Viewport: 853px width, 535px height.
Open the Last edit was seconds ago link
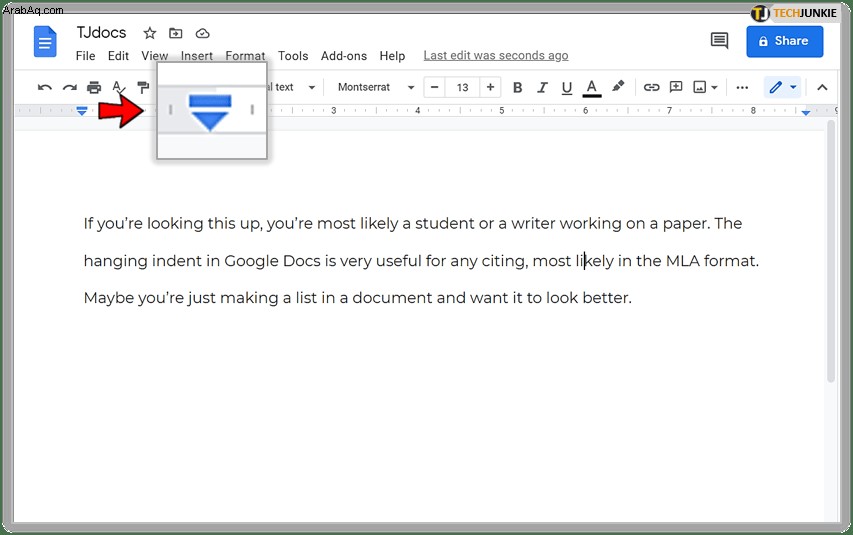496,56
